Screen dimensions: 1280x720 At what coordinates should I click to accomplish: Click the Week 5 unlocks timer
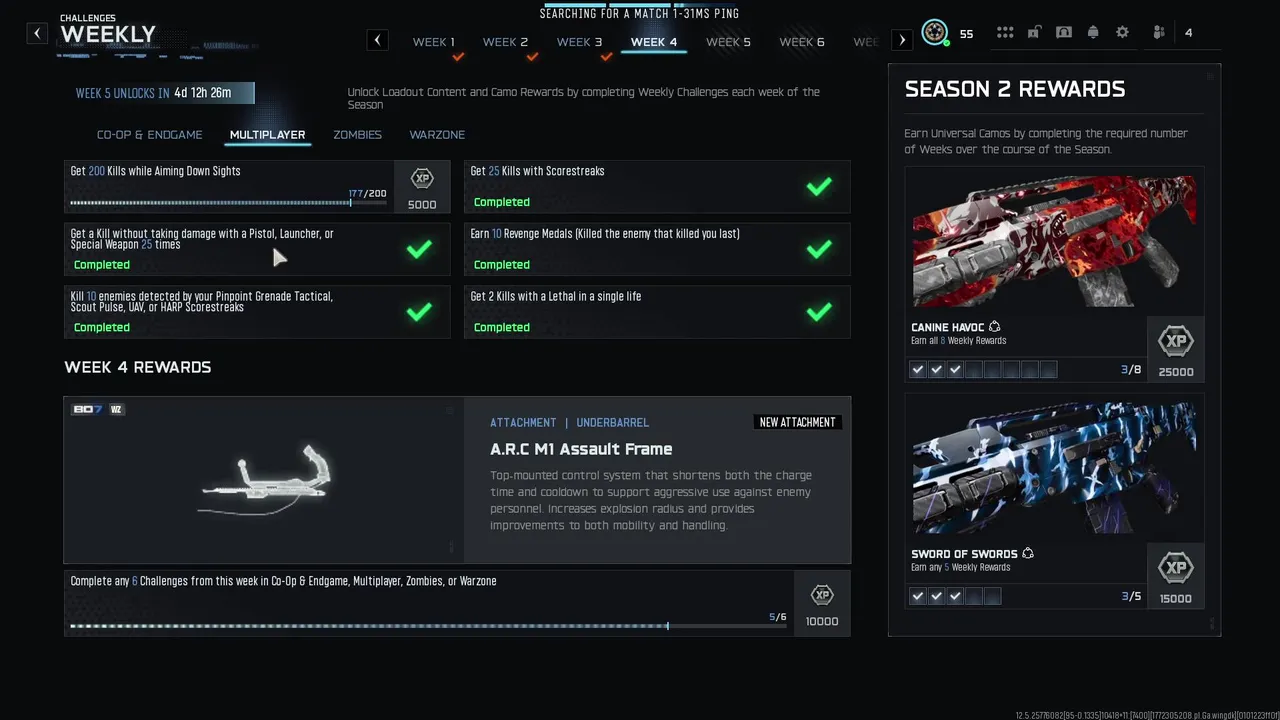tap(160, 93)
